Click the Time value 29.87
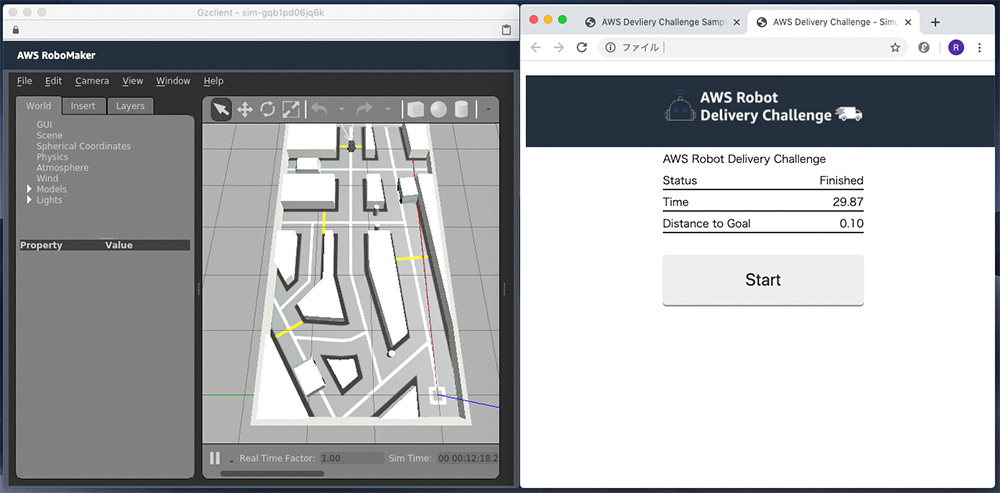This screenshot has height=493, width=1000. pyautogui.click(x=848, y=202)
